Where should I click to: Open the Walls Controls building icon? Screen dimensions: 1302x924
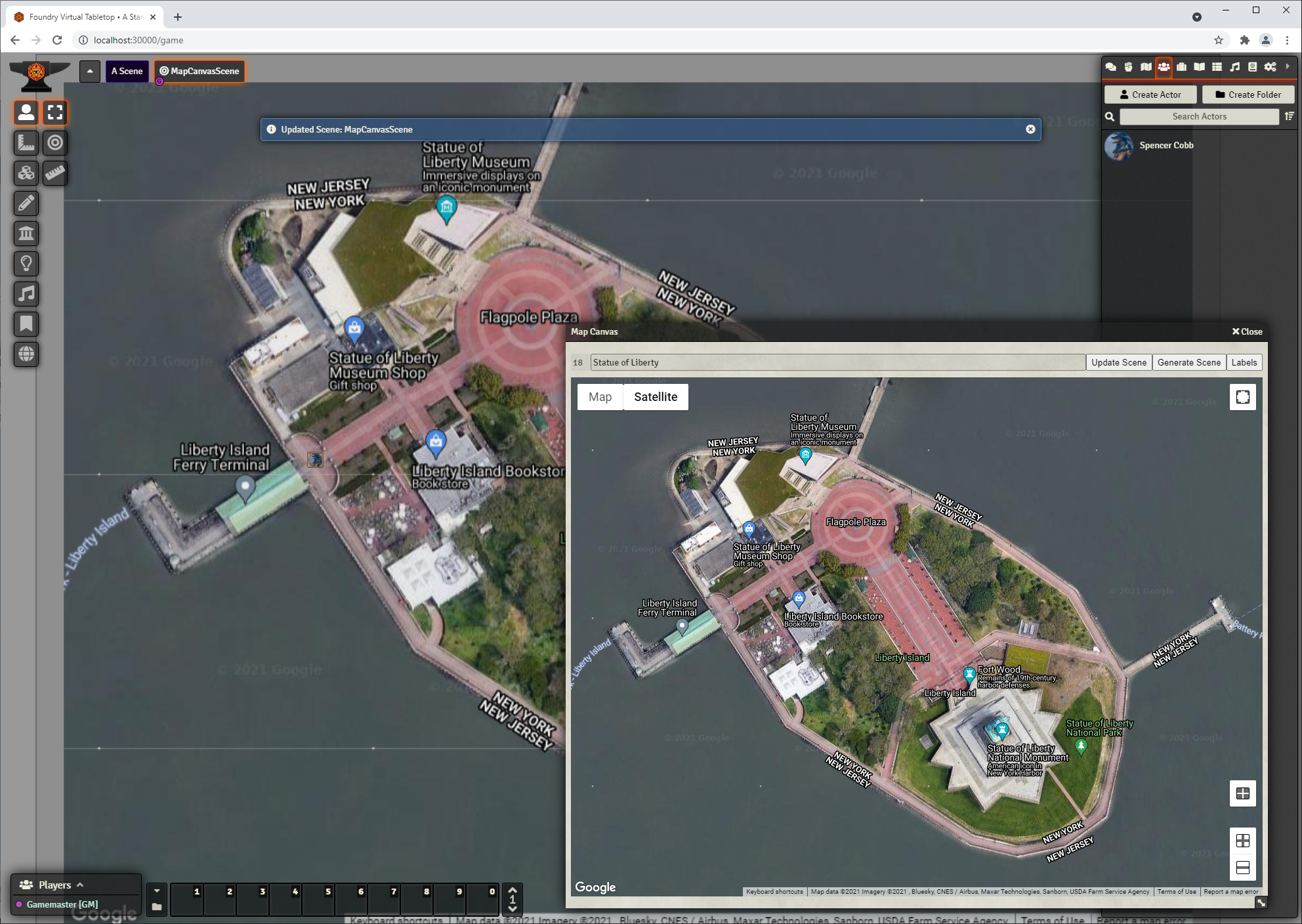click(26, 233)
